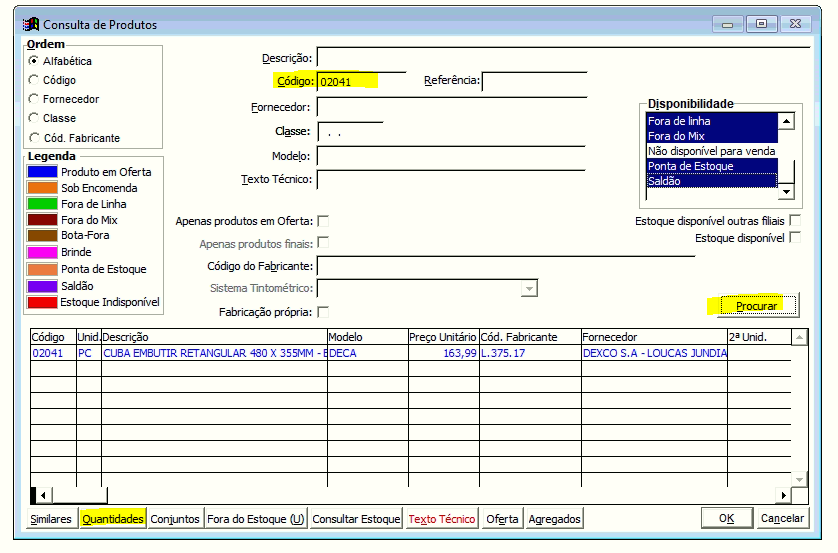The height and width of the screenshot is (553, 838).
Task: Select product row 02041 in grid
Action: pyautogui.click(x=410, y=353)
